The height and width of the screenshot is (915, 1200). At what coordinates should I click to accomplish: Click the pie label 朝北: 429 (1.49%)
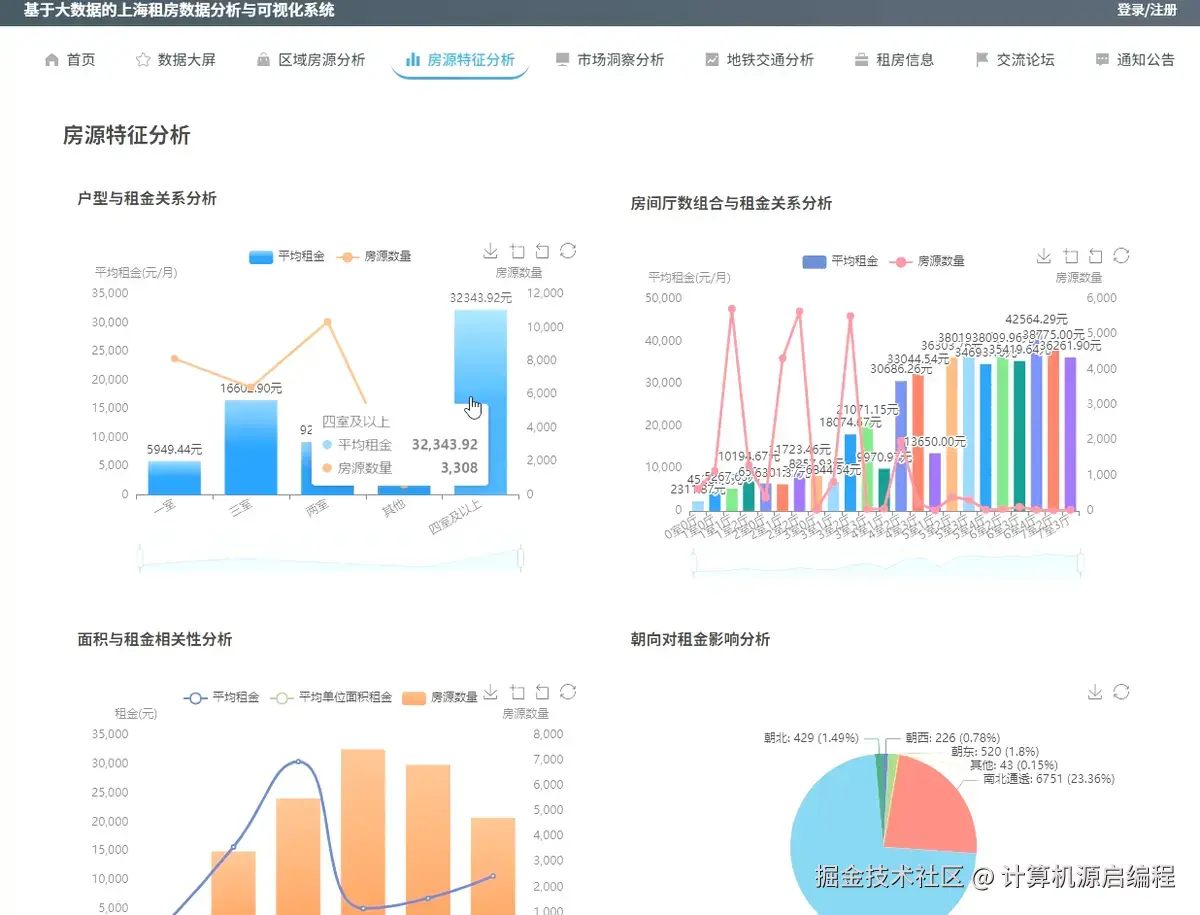tap(813, 738)
